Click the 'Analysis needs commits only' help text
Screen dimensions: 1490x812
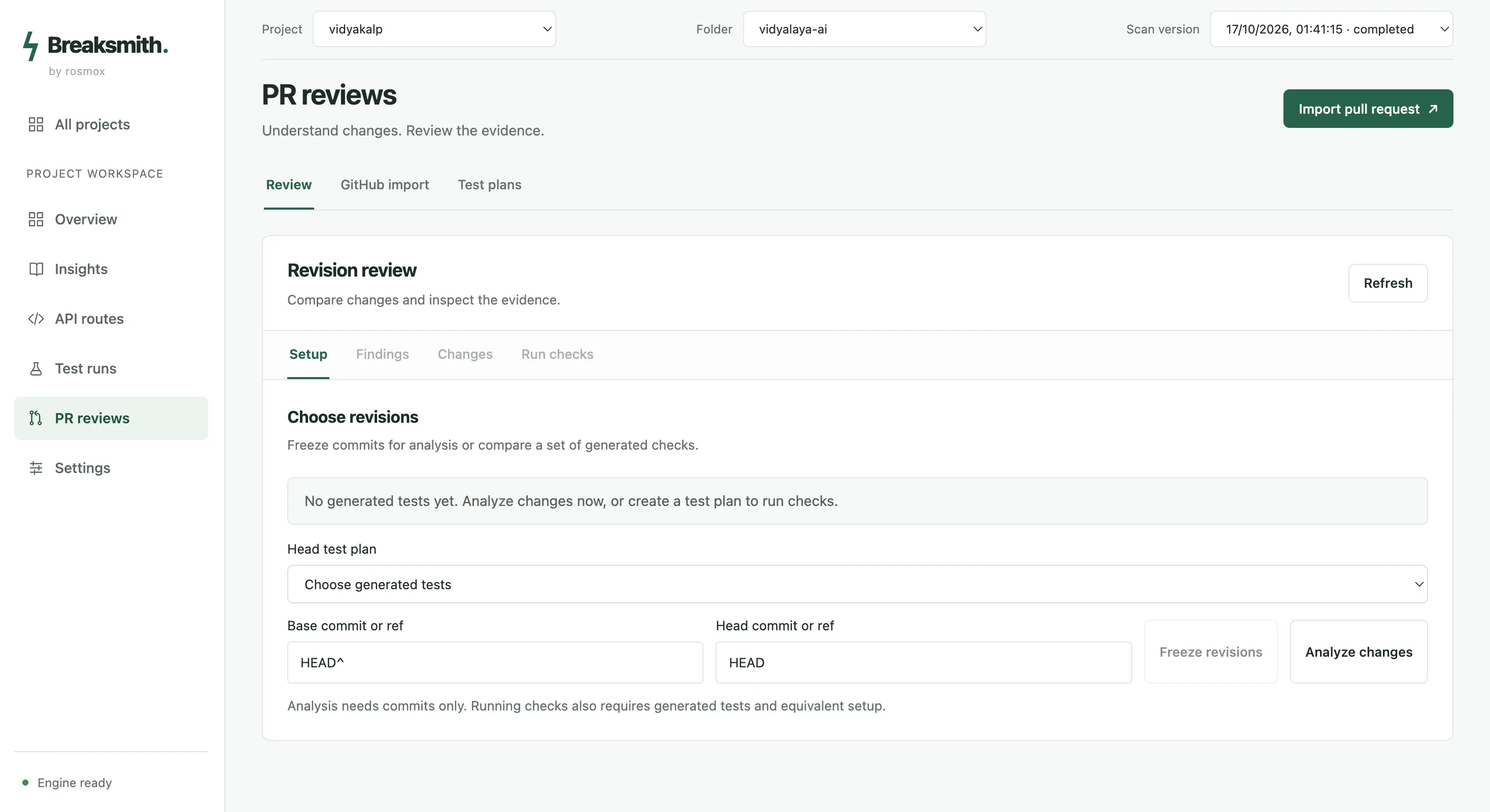click(586, 705)
